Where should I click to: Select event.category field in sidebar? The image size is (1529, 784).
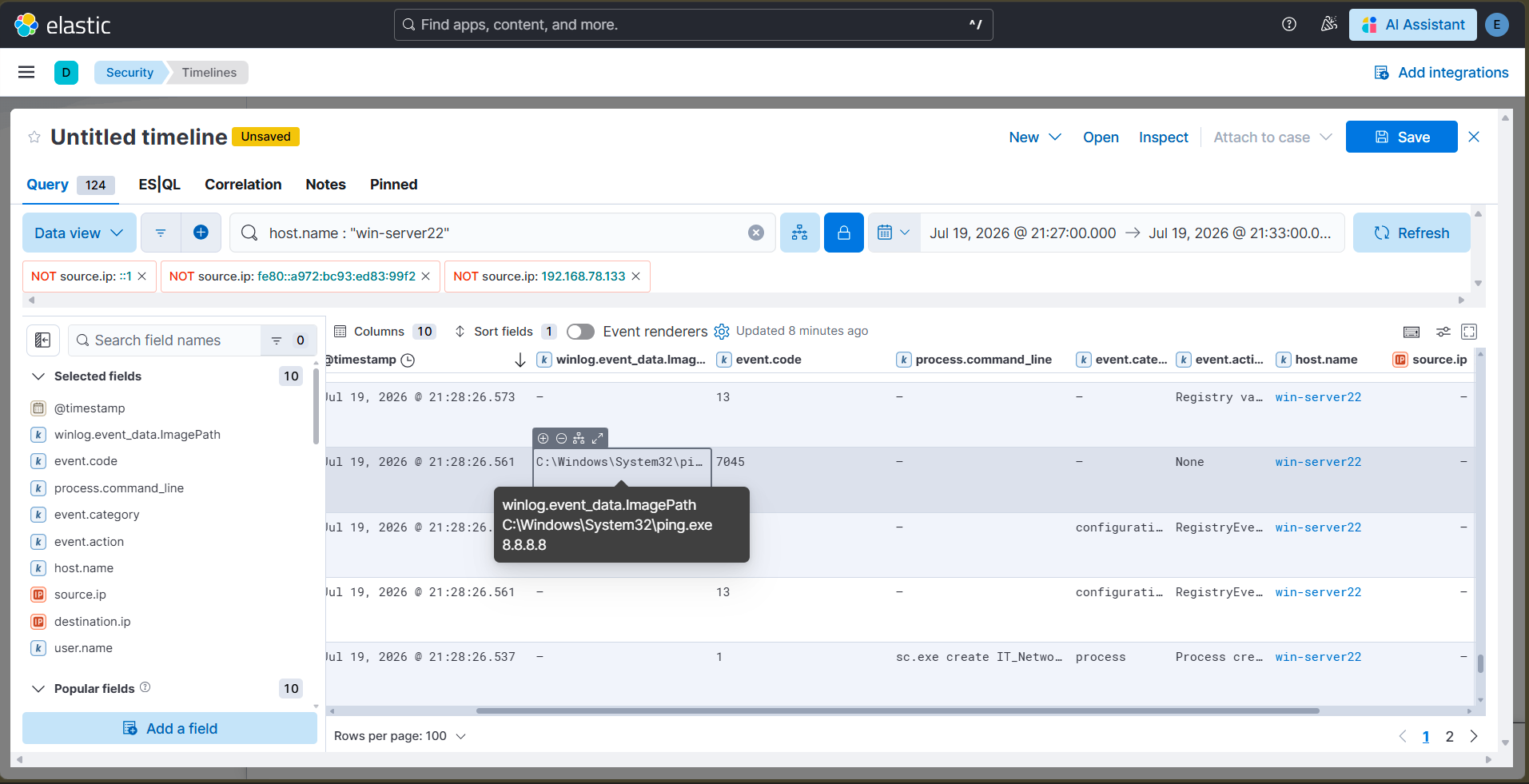[96, 515]
